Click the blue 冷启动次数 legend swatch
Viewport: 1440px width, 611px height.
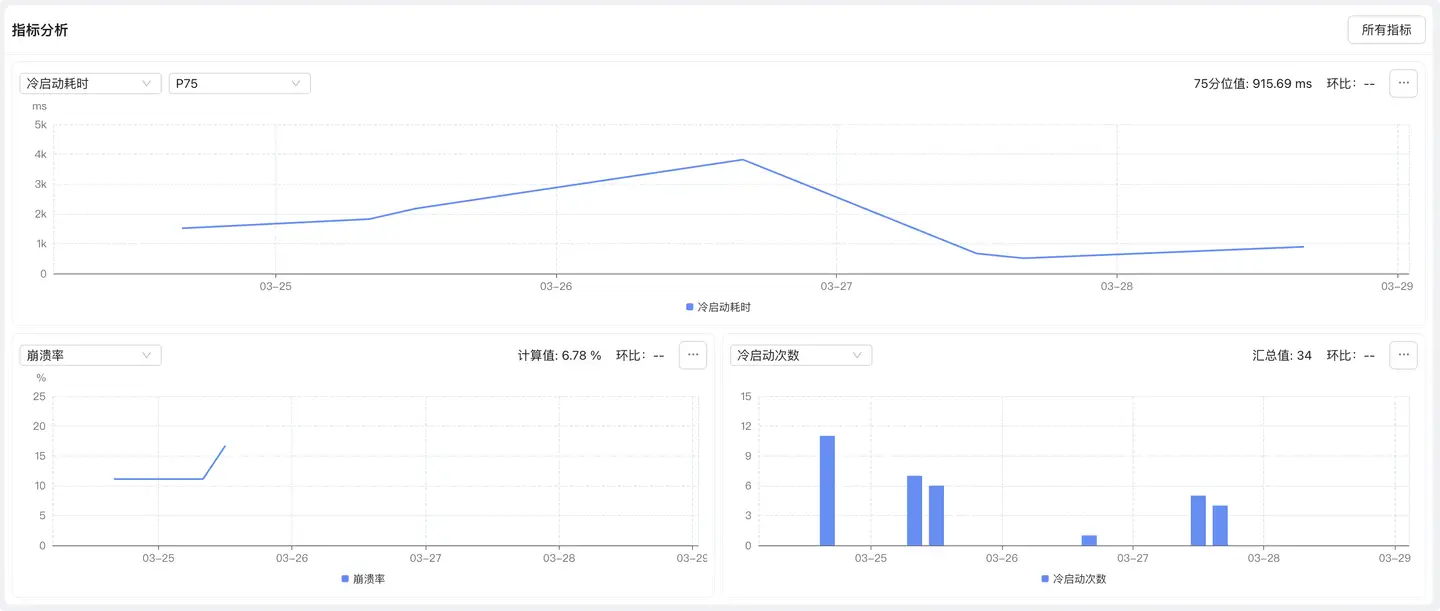click(x=1045, y=579)
